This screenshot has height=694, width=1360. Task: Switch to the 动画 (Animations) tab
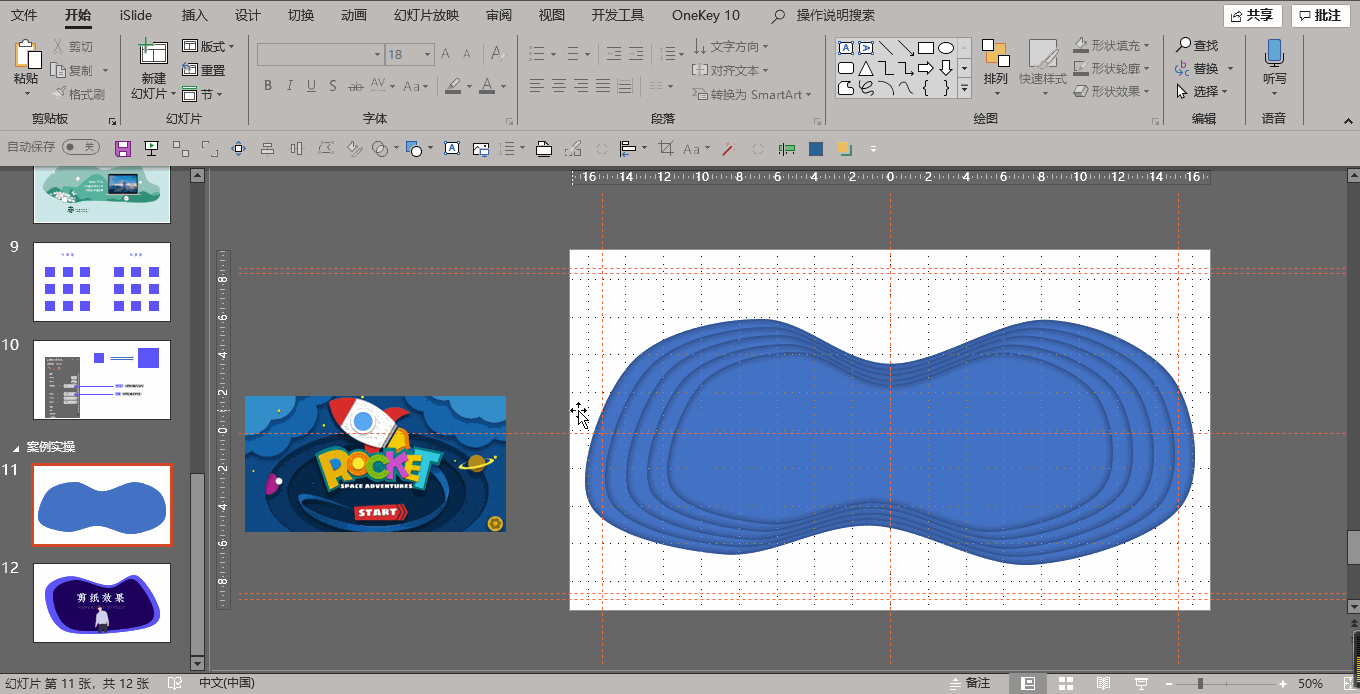point(353,15)
